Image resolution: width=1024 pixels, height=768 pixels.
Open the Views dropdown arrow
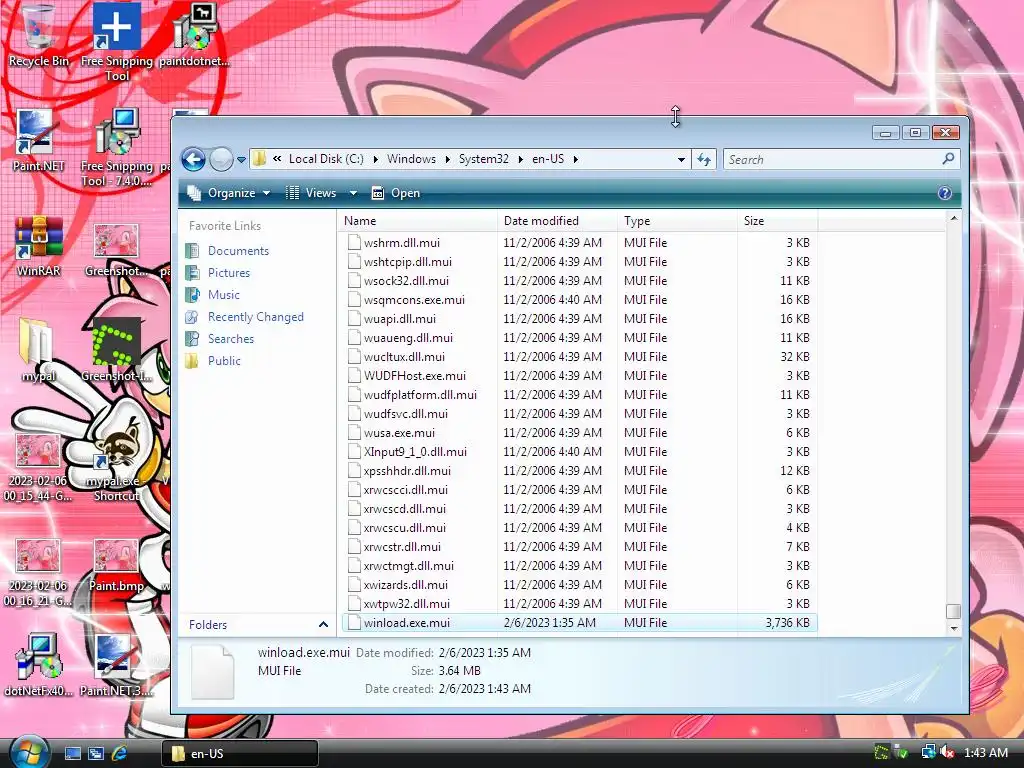353,193
